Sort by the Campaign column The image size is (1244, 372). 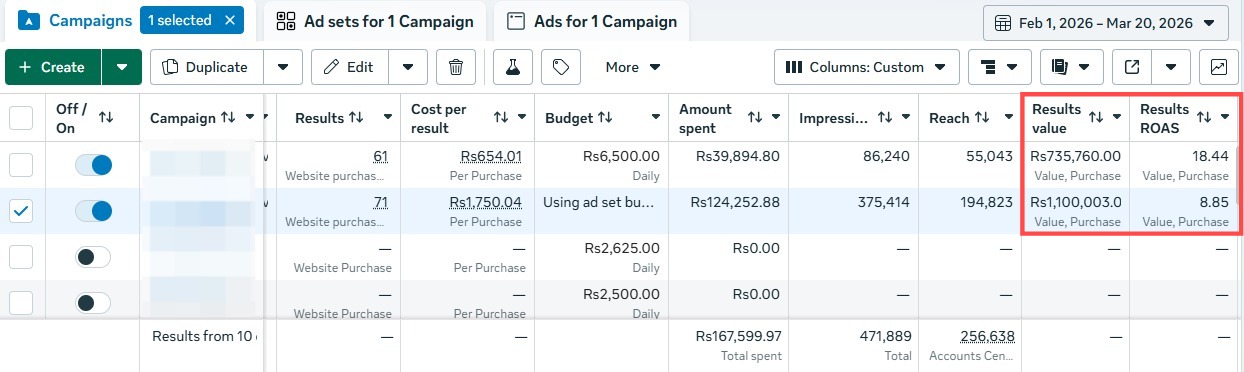[x=228, y=118]
